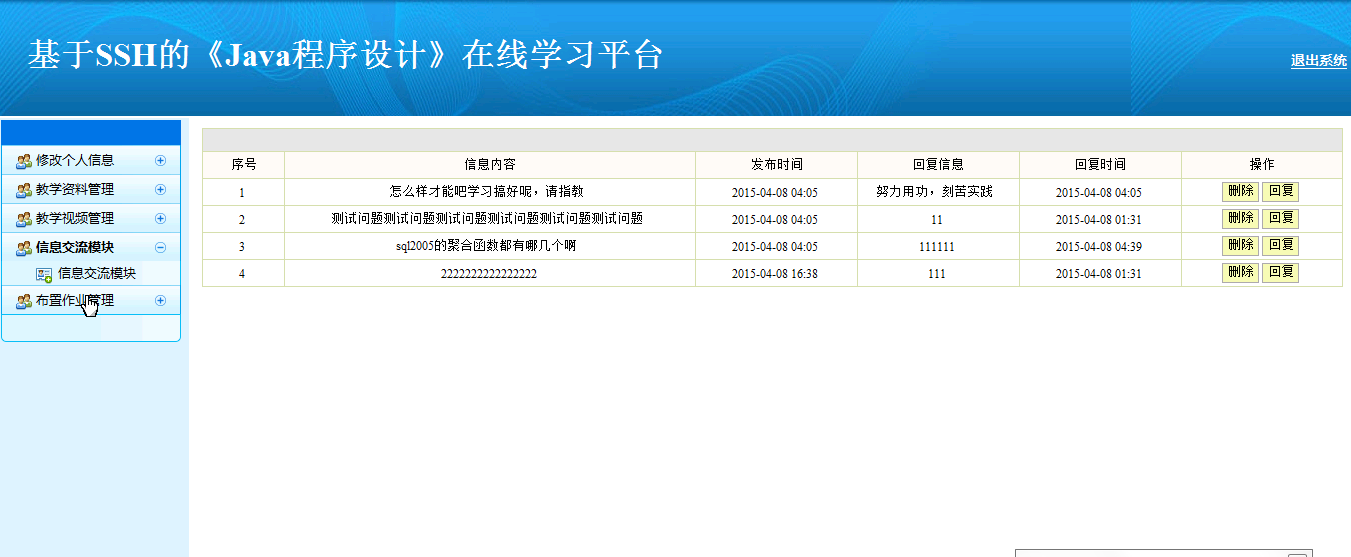Image resolution: width=1351 pixels, height=557 pixels.
Task: Reply to row 4 with the 回复 button
Action: (x=1280, y=272)
